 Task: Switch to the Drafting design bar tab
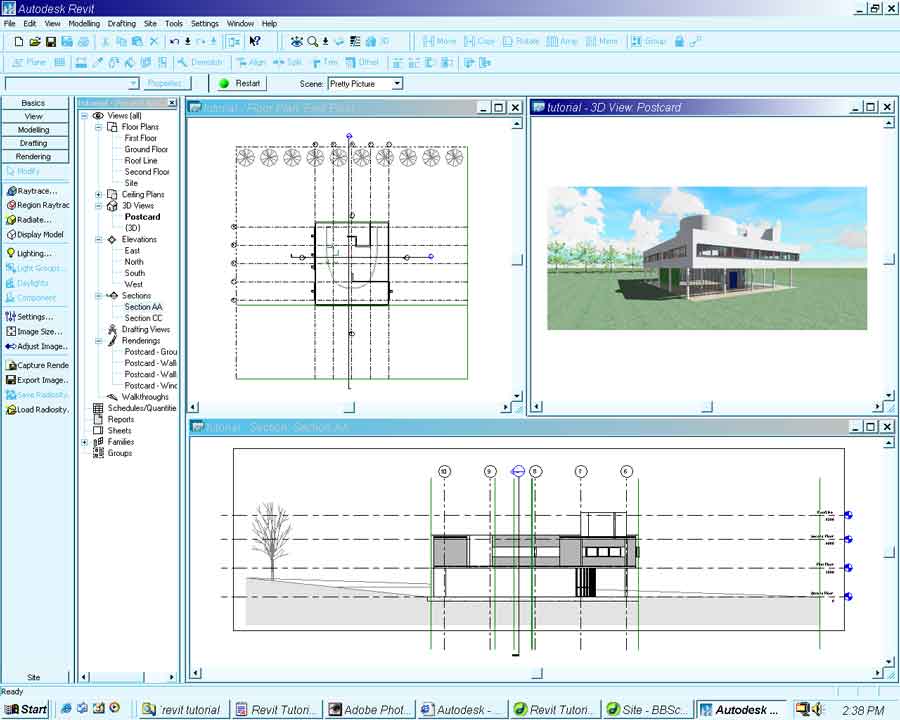(x=35, y=143)
